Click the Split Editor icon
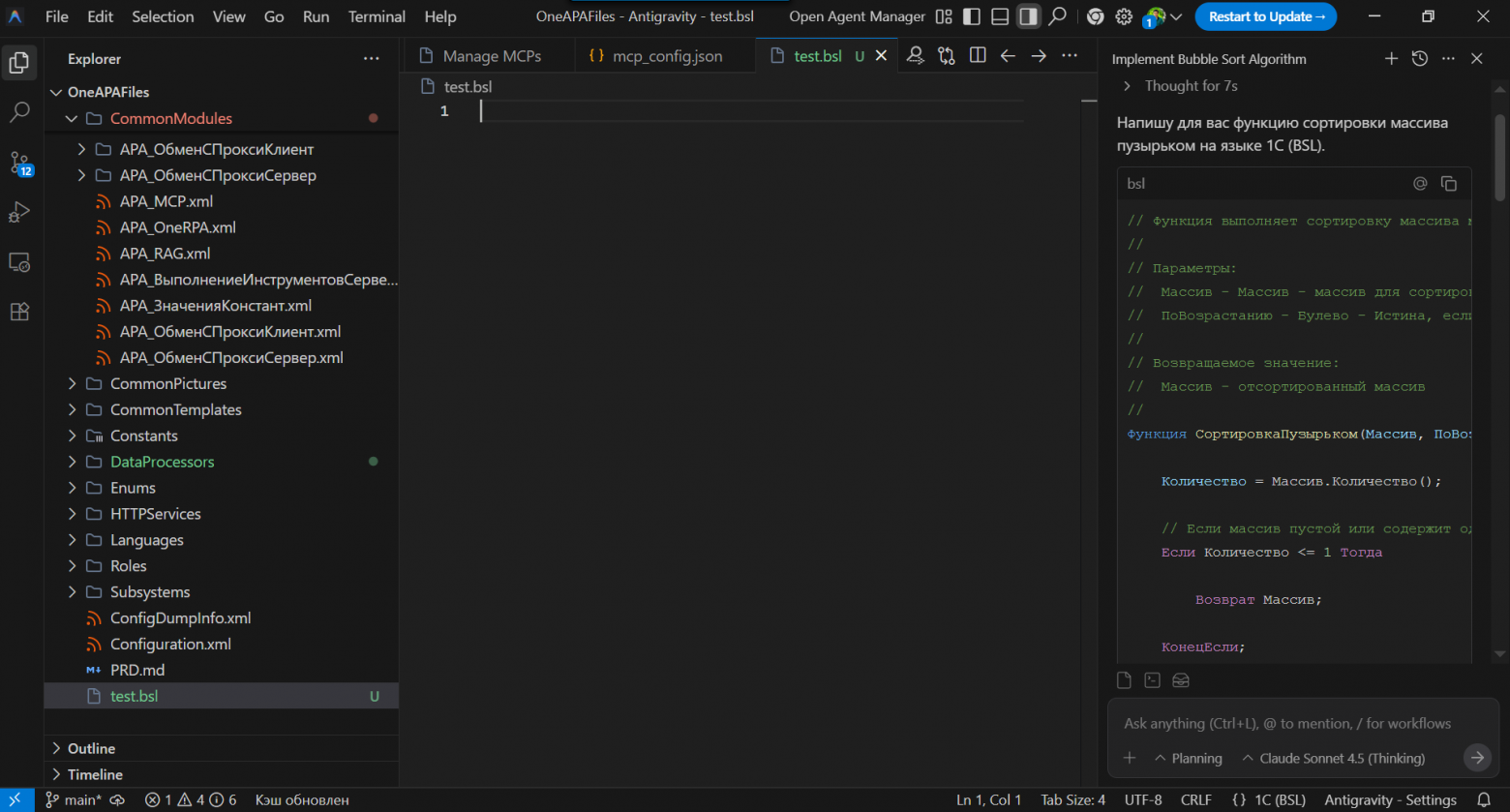The image size is (1510, 812). (x=978, y=55)
